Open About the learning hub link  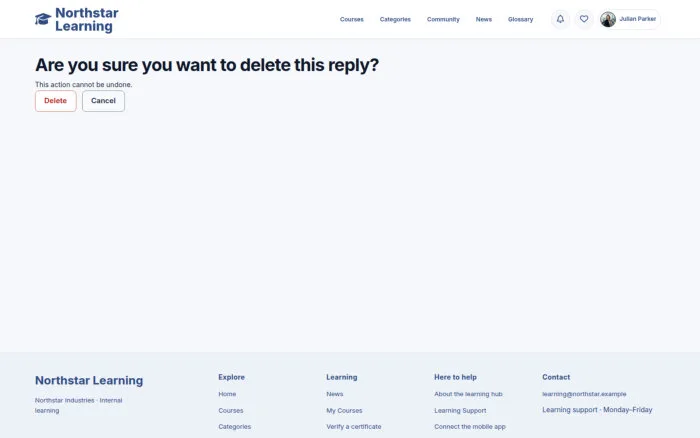point(468,394)
